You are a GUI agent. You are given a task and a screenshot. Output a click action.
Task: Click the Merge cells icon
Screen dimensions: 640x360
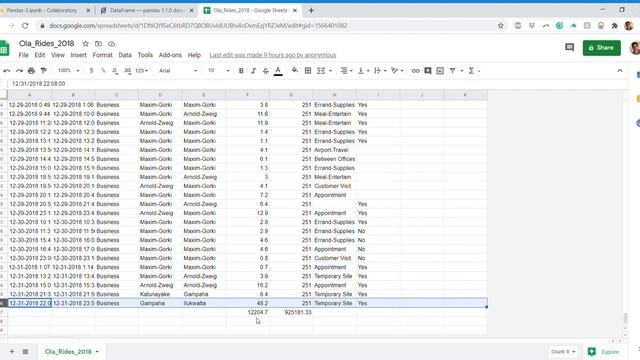click(321, 71)
